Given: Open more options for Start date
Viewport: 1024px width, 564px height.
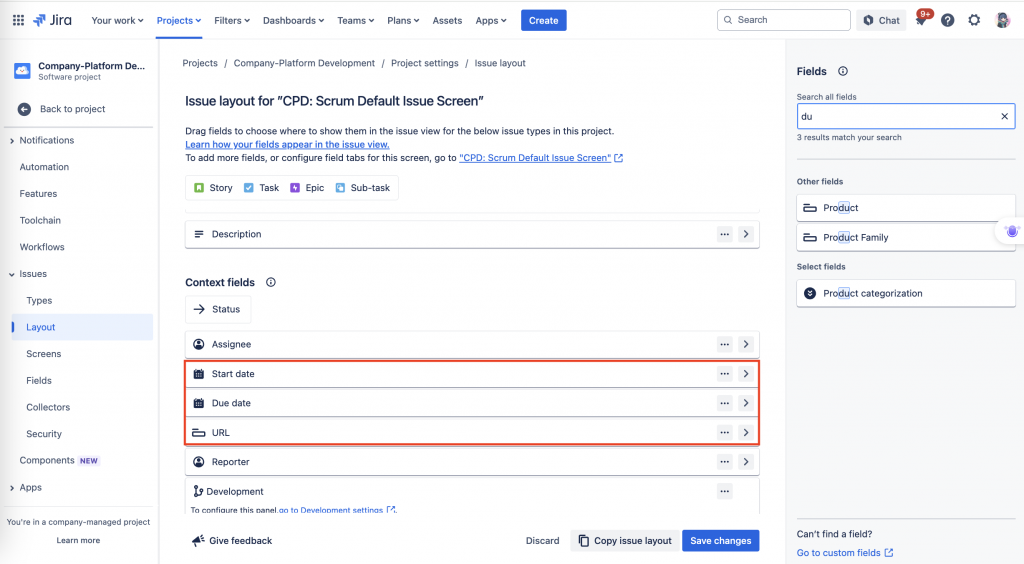Looking at the screenshot, I should tap(724, 374).
